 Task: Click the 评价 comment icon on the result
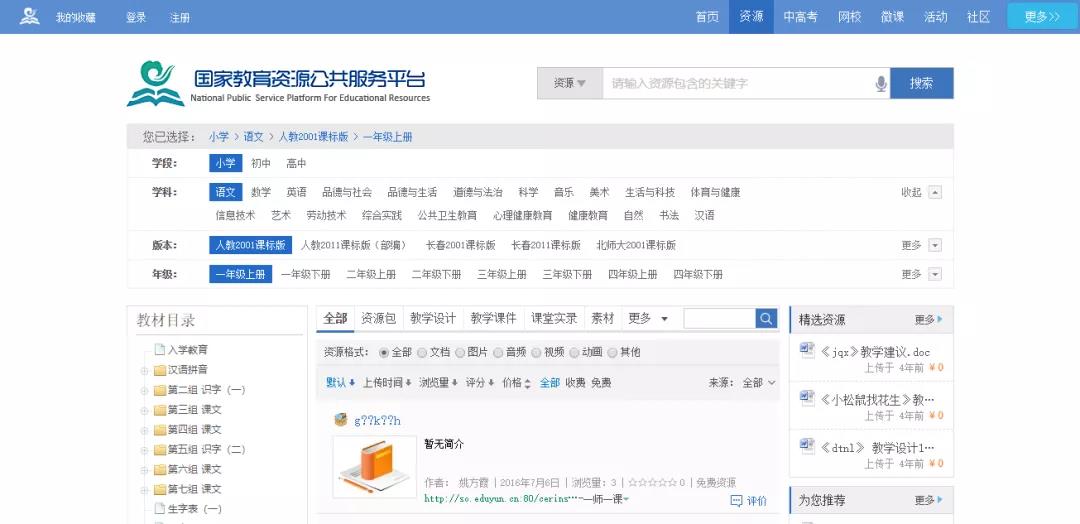tap(736, 501)
